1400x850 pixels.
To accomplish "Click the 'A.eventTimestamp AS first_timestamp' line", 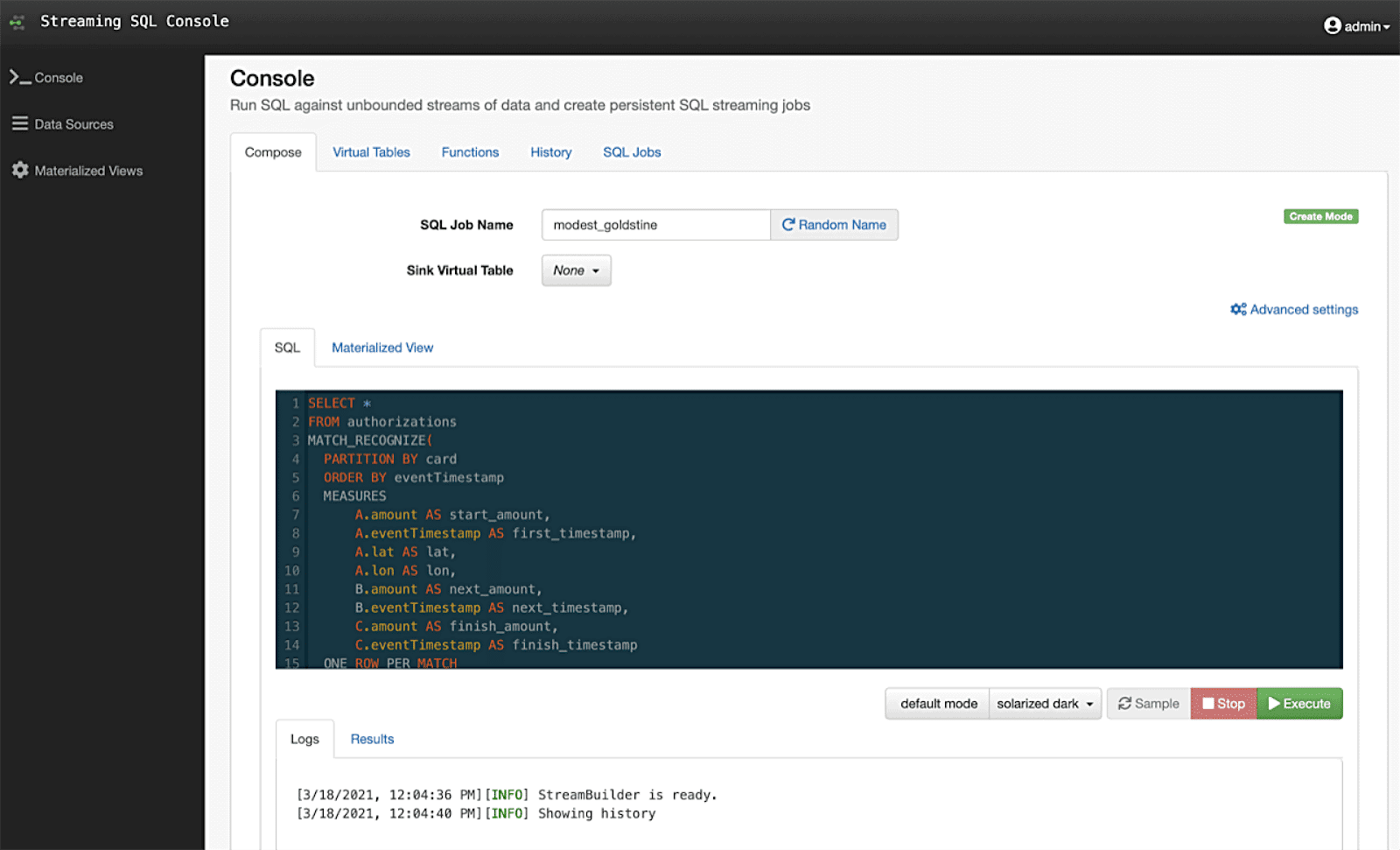I will [495, 533].
